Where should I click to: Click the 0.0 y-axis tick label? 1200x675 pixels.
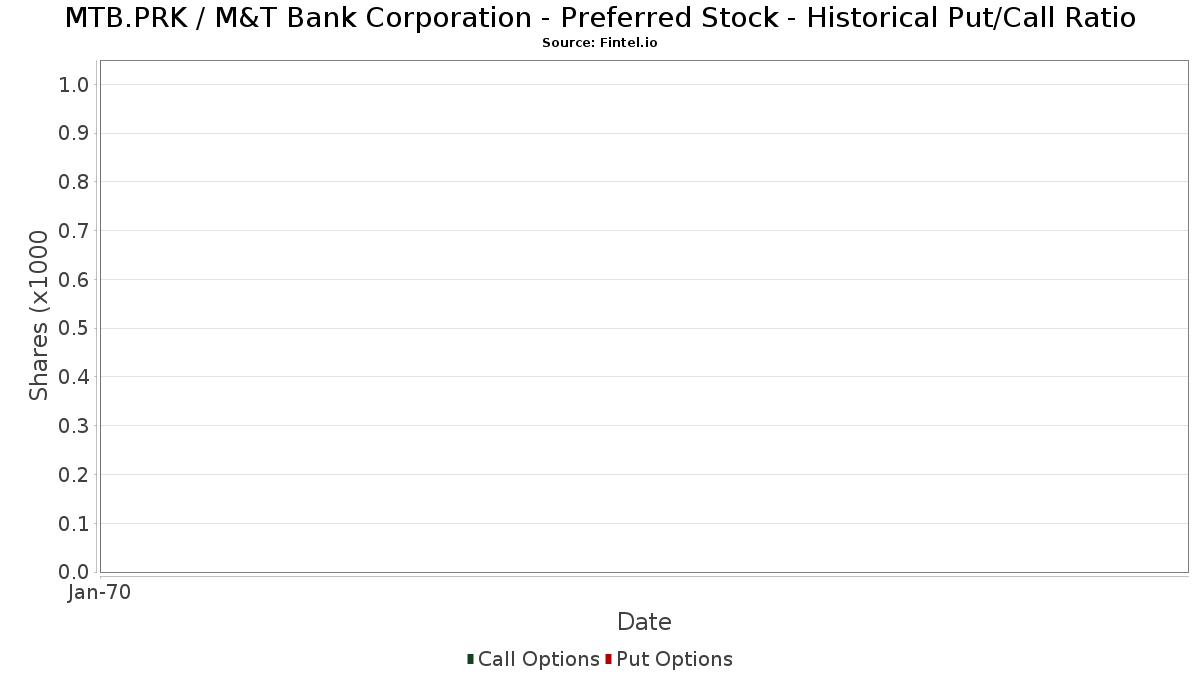click(x=74, y=572)
